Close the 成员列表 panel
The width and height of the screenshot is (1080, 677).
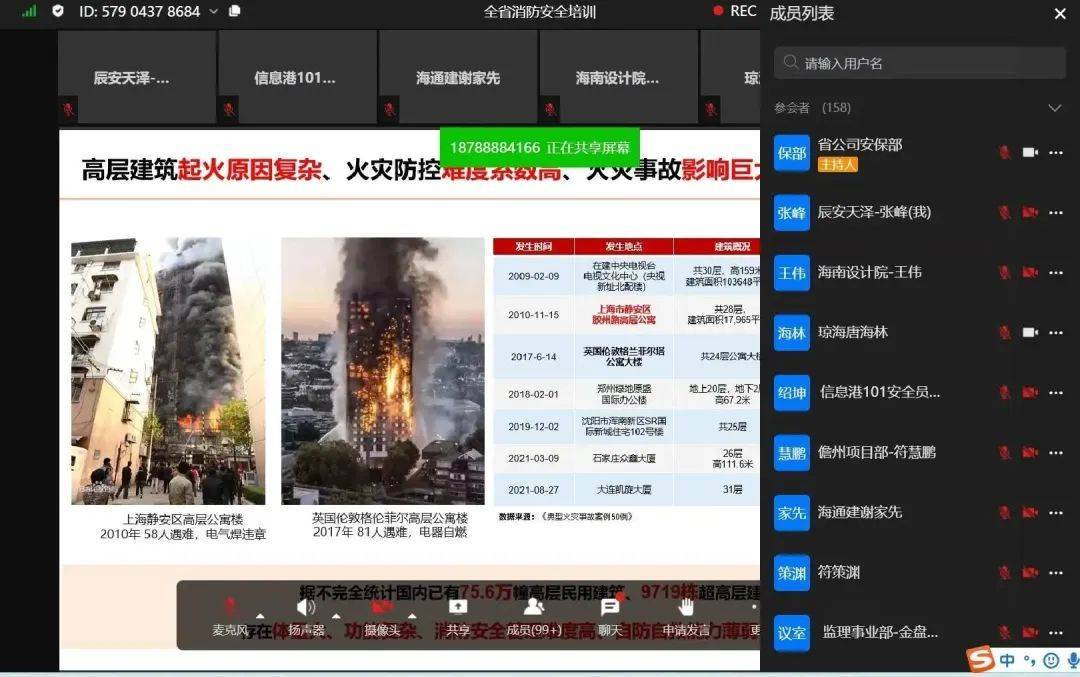1060,14
